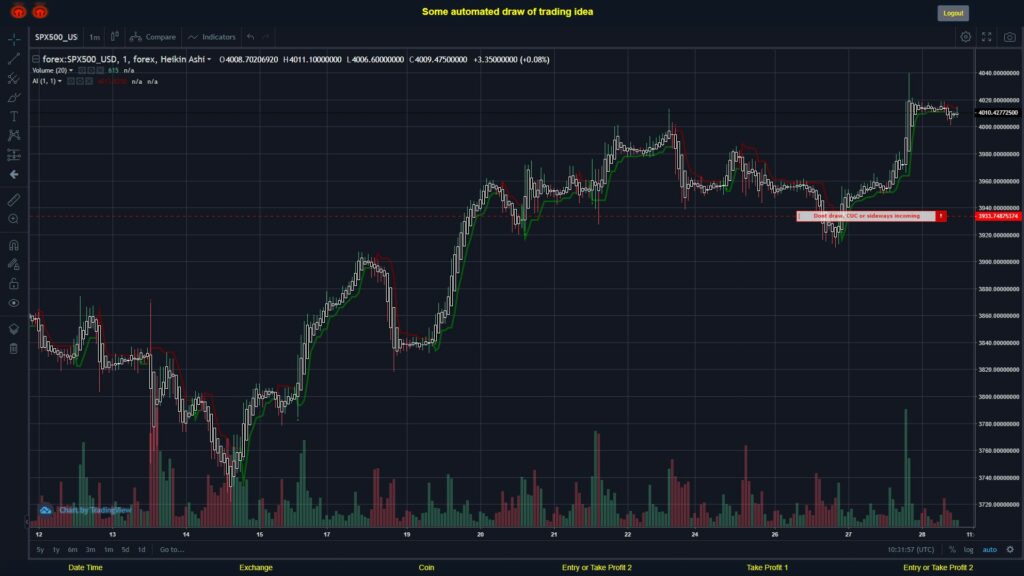The height and width of the screenshot is (576, 1024).
Task: Select the 1y time range
Action: pos(56,550)
